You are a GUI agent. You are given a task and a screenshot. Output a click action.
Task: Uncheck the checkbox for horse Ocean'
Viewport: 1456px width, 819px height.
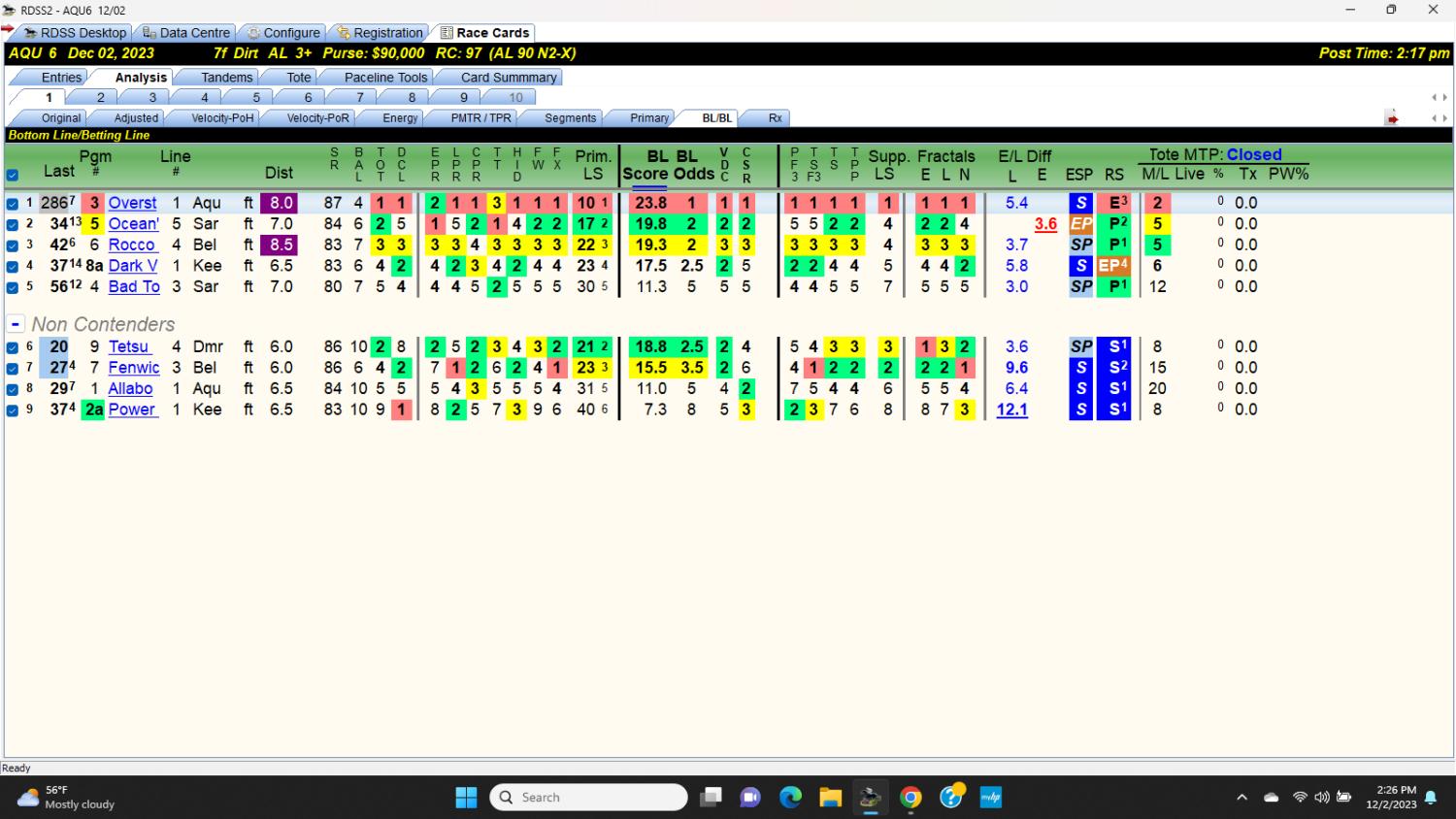(x=12, y=224)
